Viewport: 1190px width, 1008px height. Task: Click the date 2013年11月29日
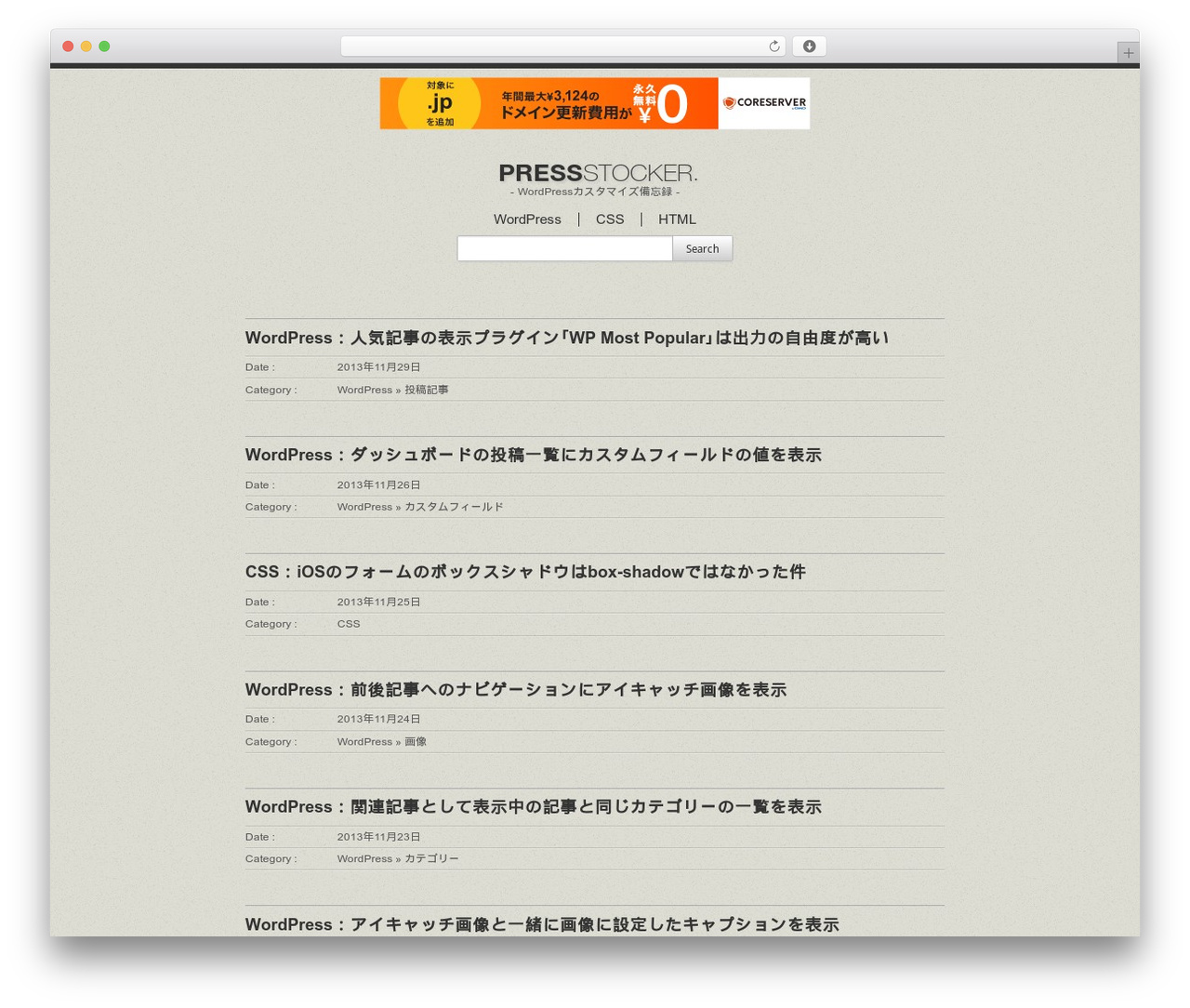pos(378,367)
